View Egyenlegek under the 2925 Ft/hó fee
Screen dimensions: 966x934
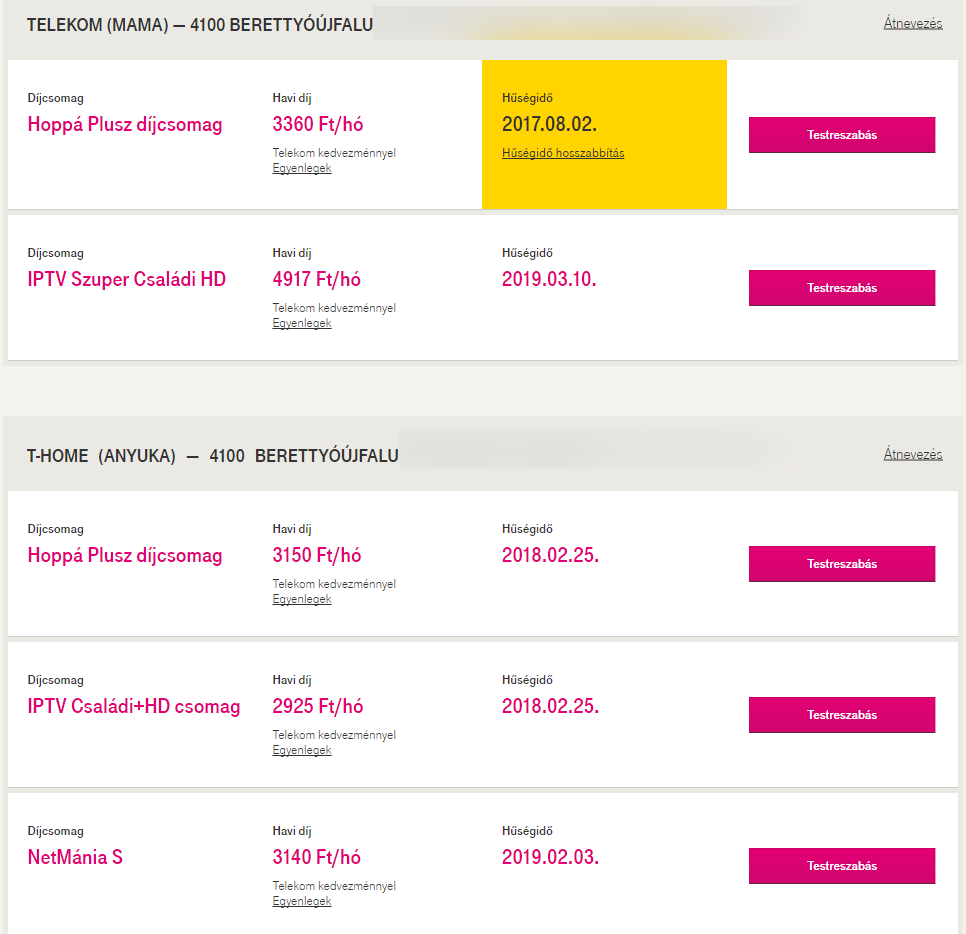click(x=302, y=750)
